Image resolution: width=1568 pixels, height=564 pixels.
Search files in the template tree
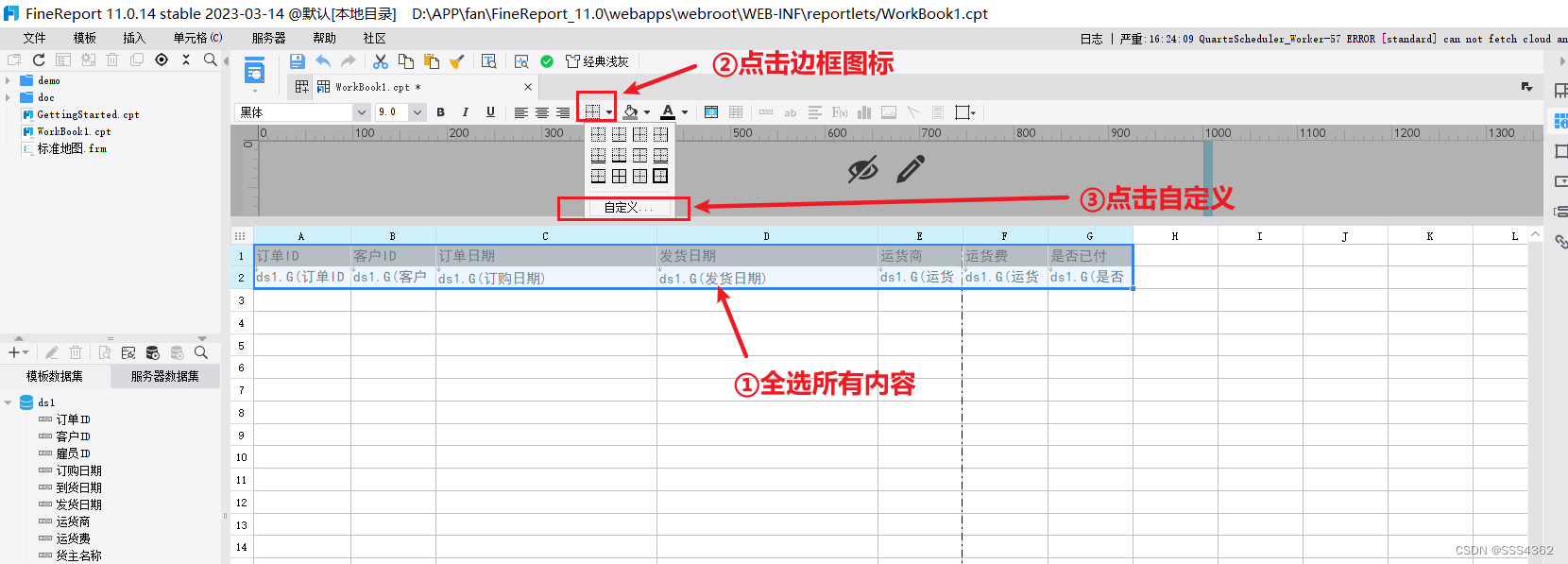click(211, 60)
